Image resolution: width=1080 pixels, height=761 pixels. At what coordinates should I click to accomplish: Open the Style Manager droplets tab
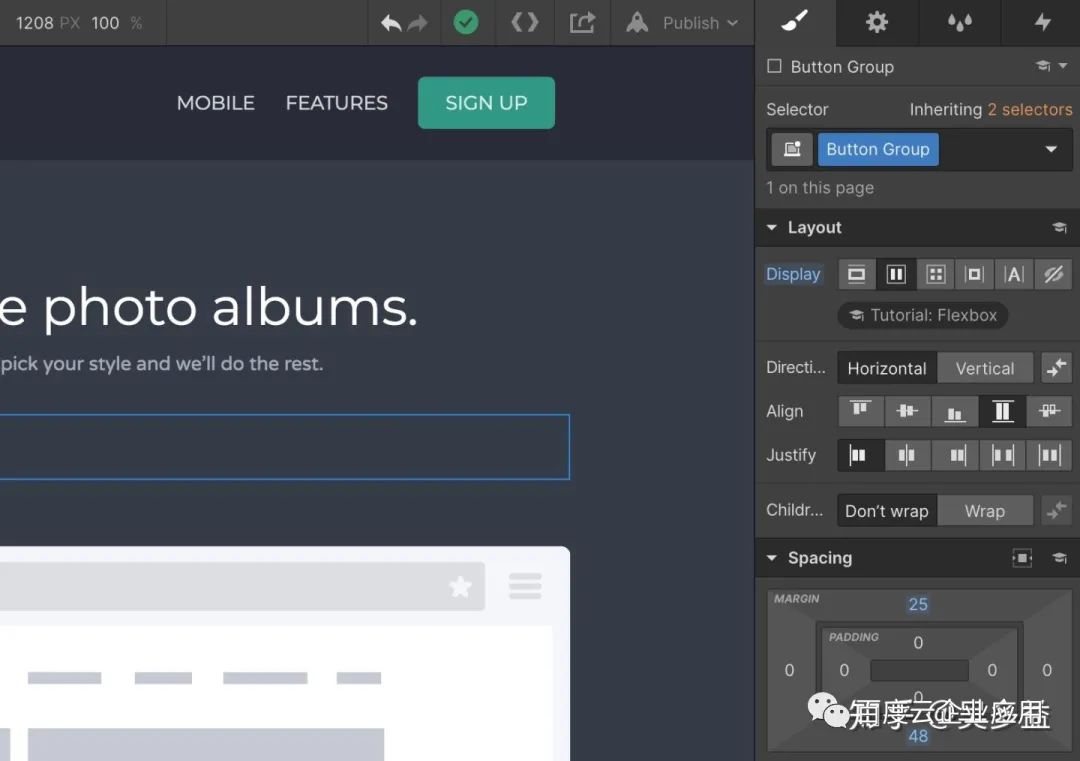pos(959,22)
